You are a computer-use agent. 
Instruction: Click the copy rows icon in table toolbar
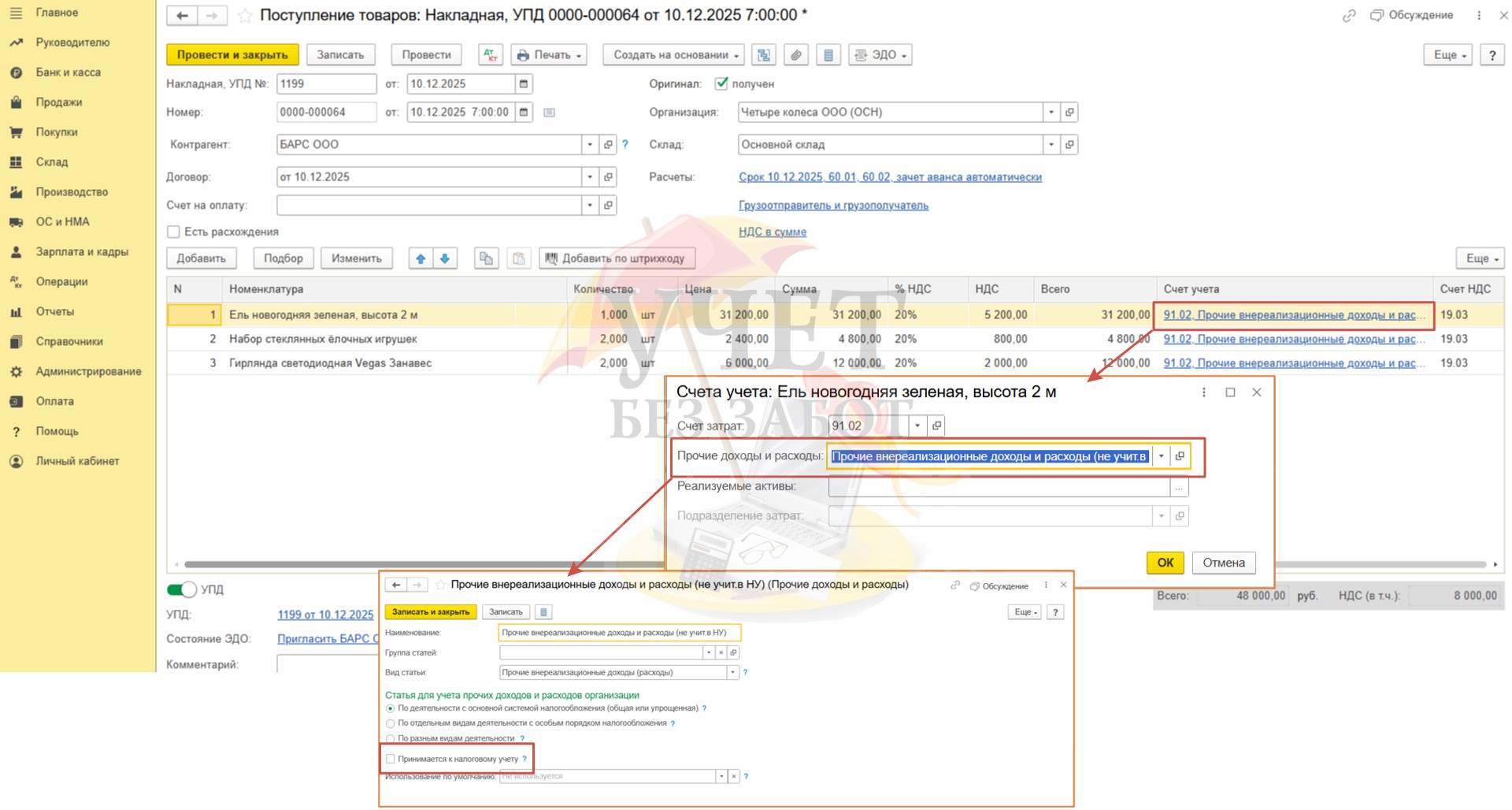pos(487,258)
